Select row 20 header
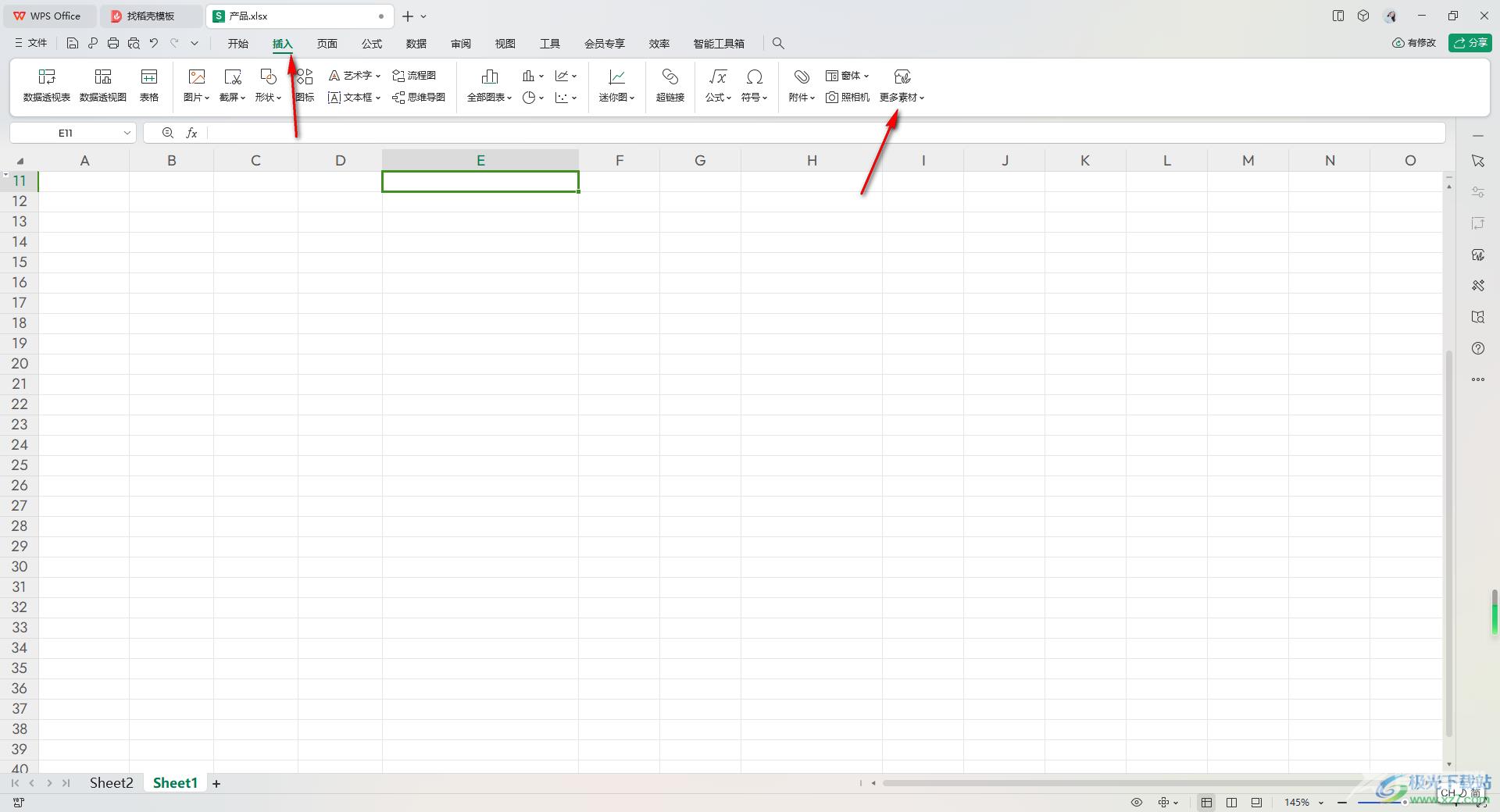 coord(20,364)
